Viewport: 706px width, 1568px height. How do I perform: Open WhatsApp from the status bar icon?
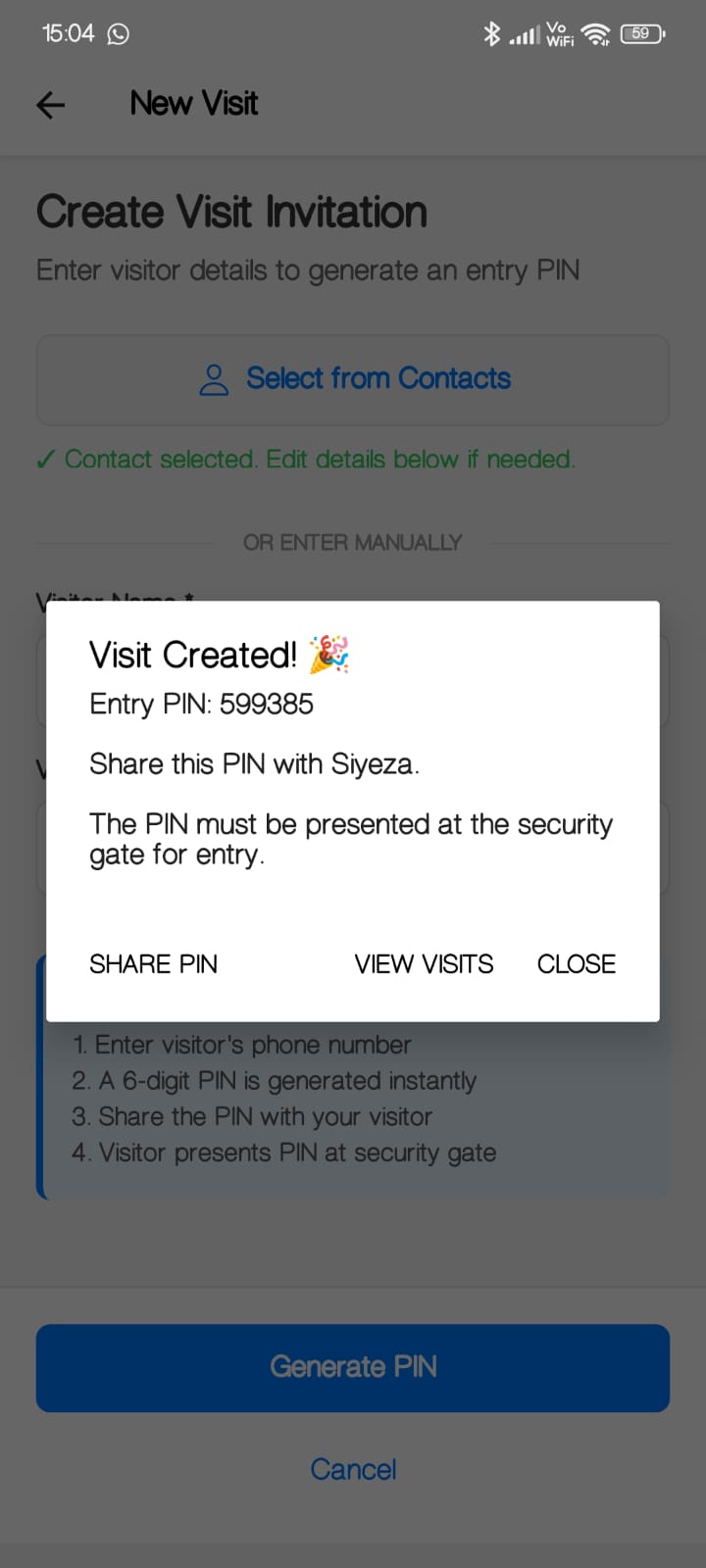[118, 32]
